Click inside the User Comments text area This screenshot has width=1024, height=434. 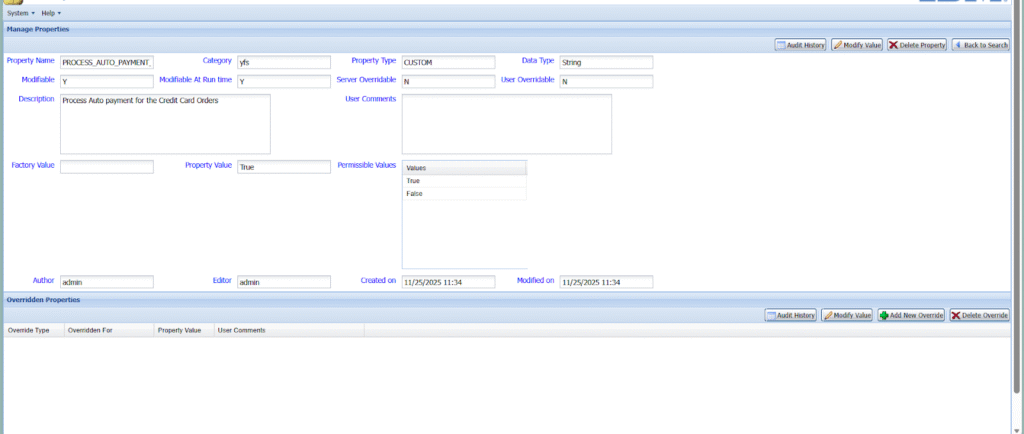[506, 124]
